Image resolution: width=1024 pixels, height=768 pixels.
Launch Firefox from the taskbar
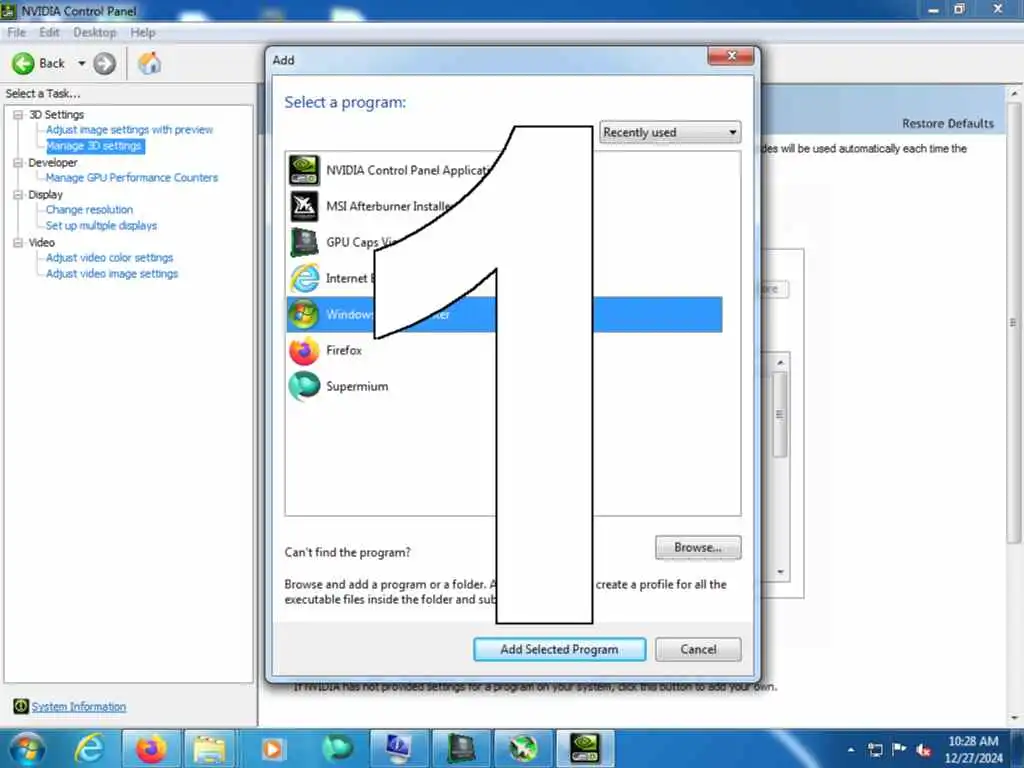point(151,749)
